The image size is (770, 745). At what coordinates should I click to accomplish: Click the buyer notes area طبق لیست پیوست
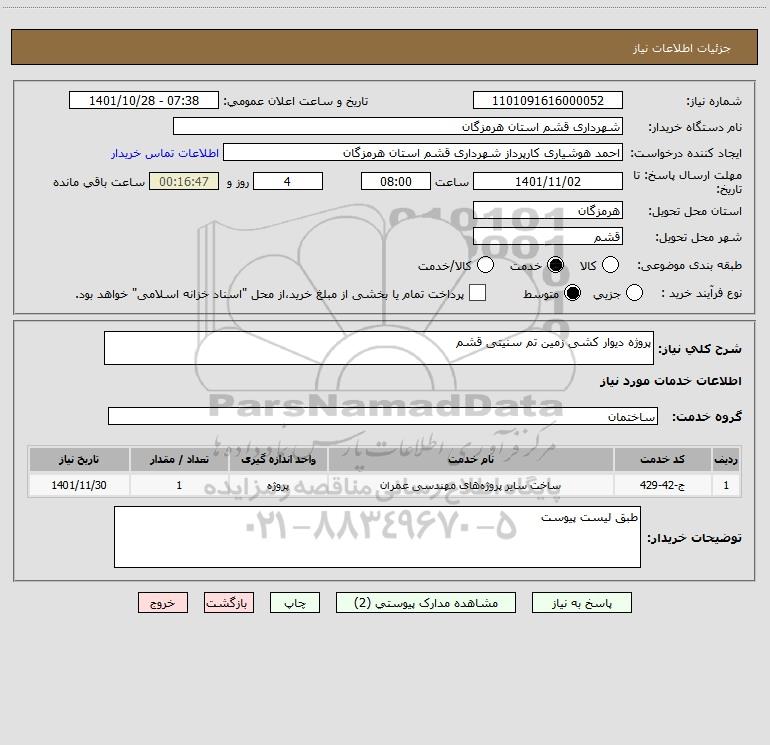coord(377,537)
